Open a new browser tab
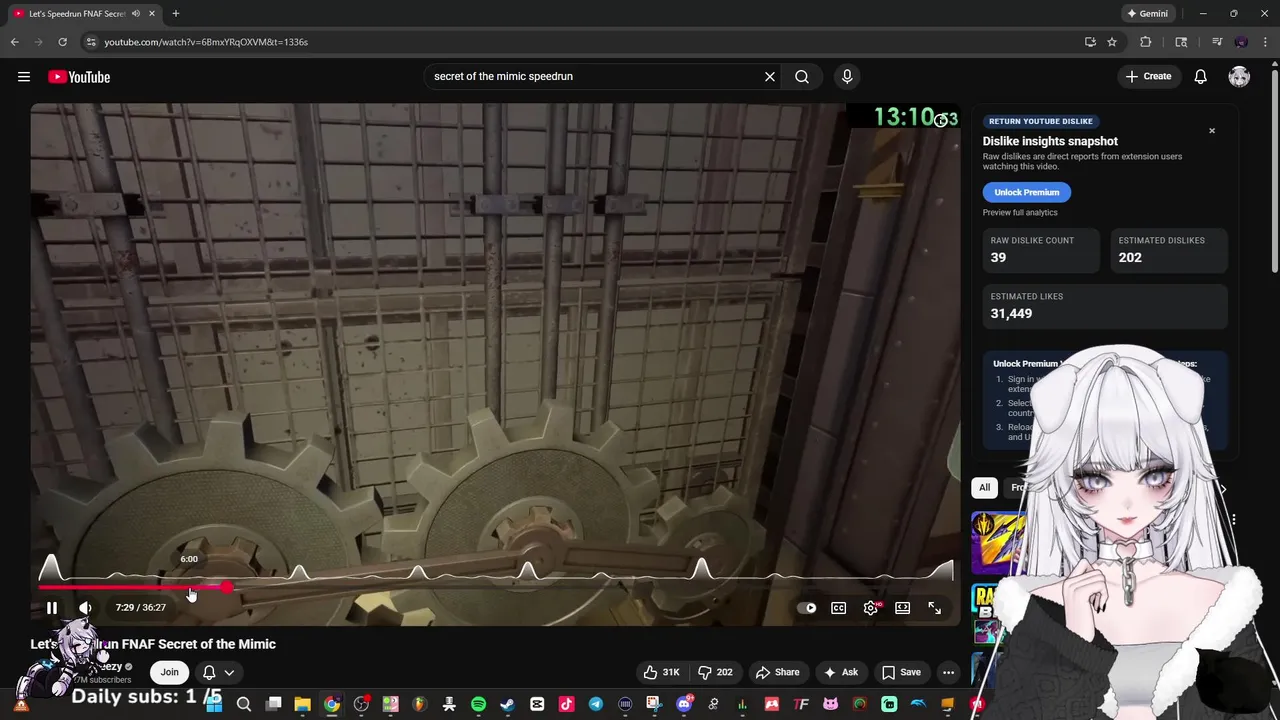1280x720 pixels. (x=176, y=14)
